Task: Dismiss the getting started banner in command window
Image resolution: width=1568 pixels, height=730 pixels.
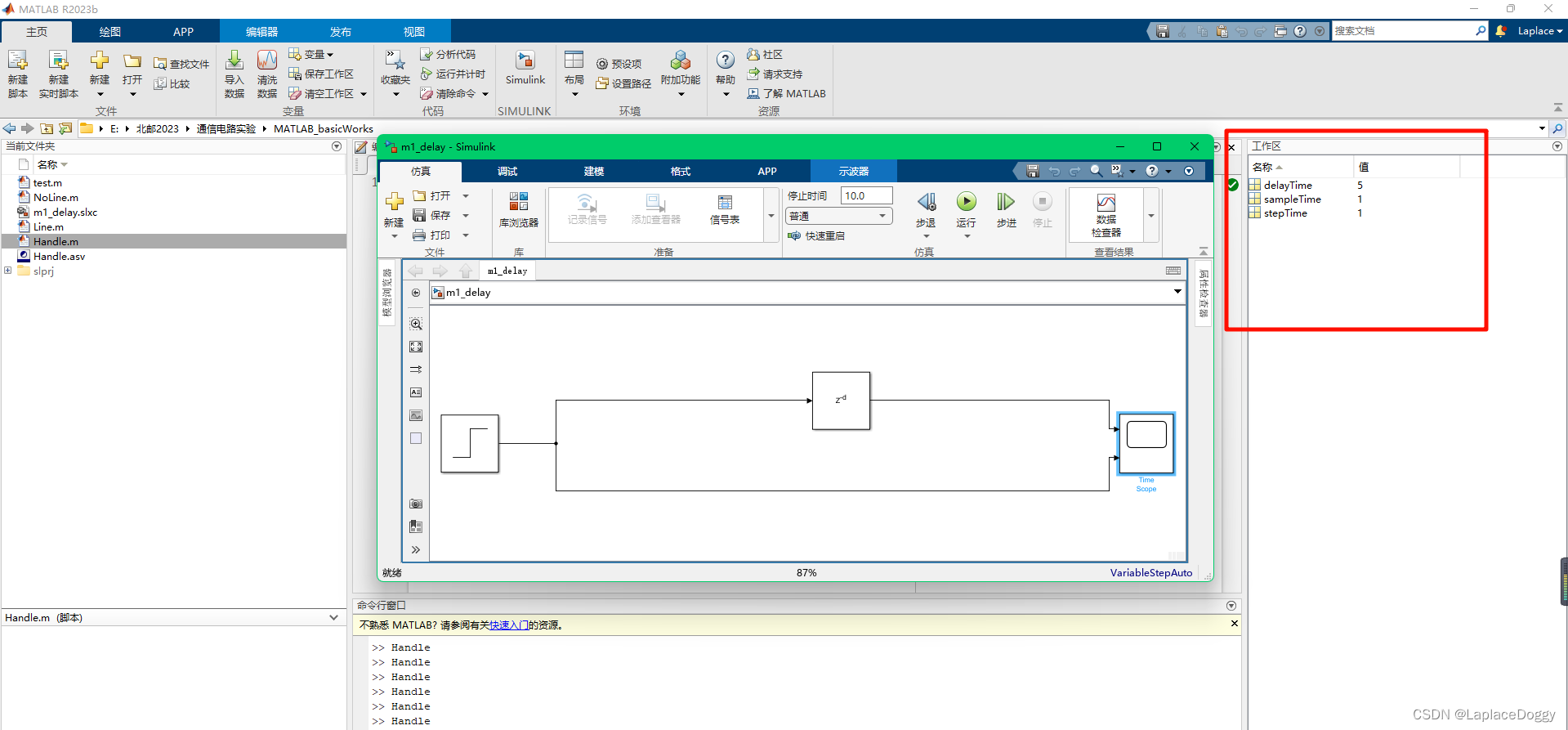Action: tap(1234, 624)
